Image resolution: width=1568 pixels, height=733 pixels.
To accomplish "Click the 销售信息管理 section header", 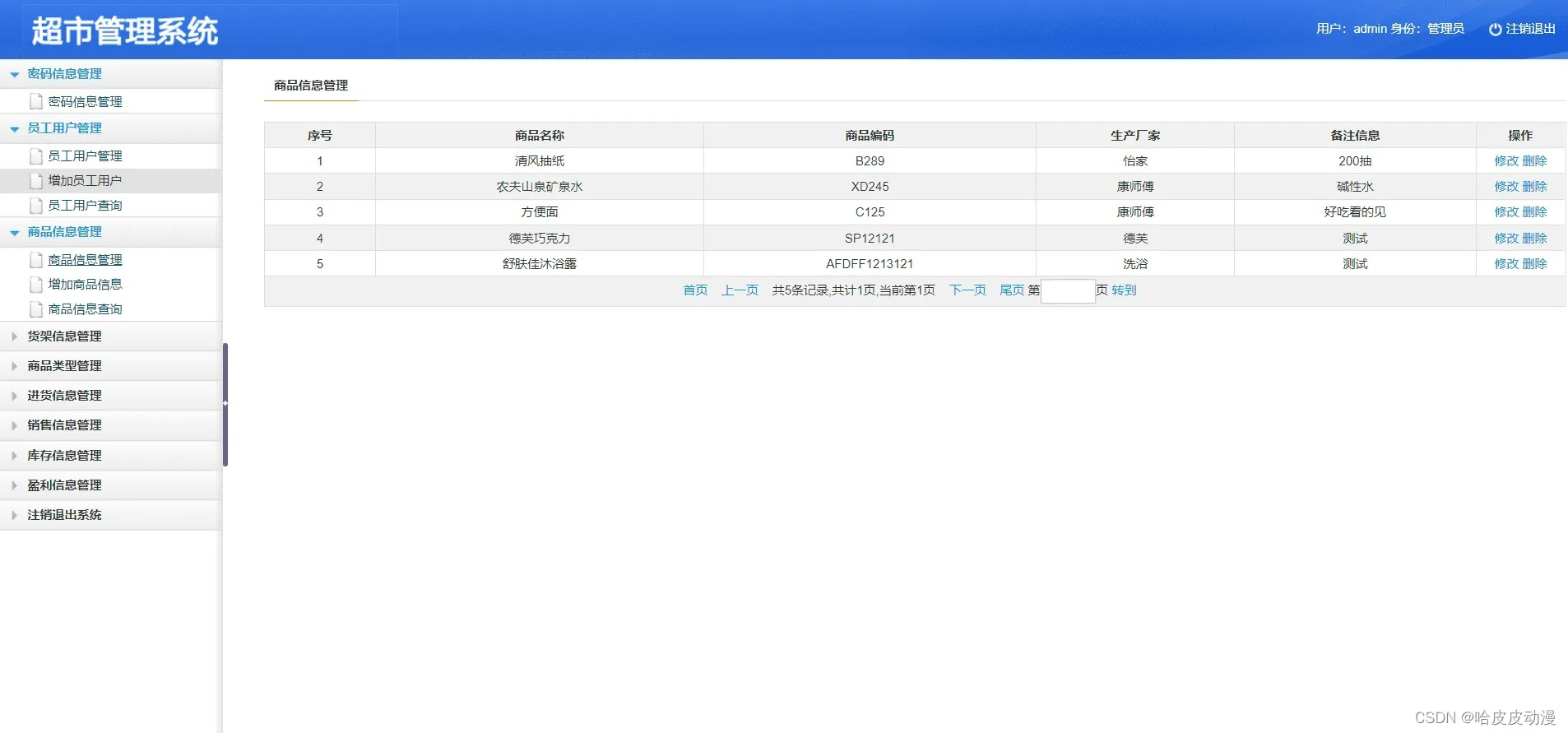I will [110, 424].
